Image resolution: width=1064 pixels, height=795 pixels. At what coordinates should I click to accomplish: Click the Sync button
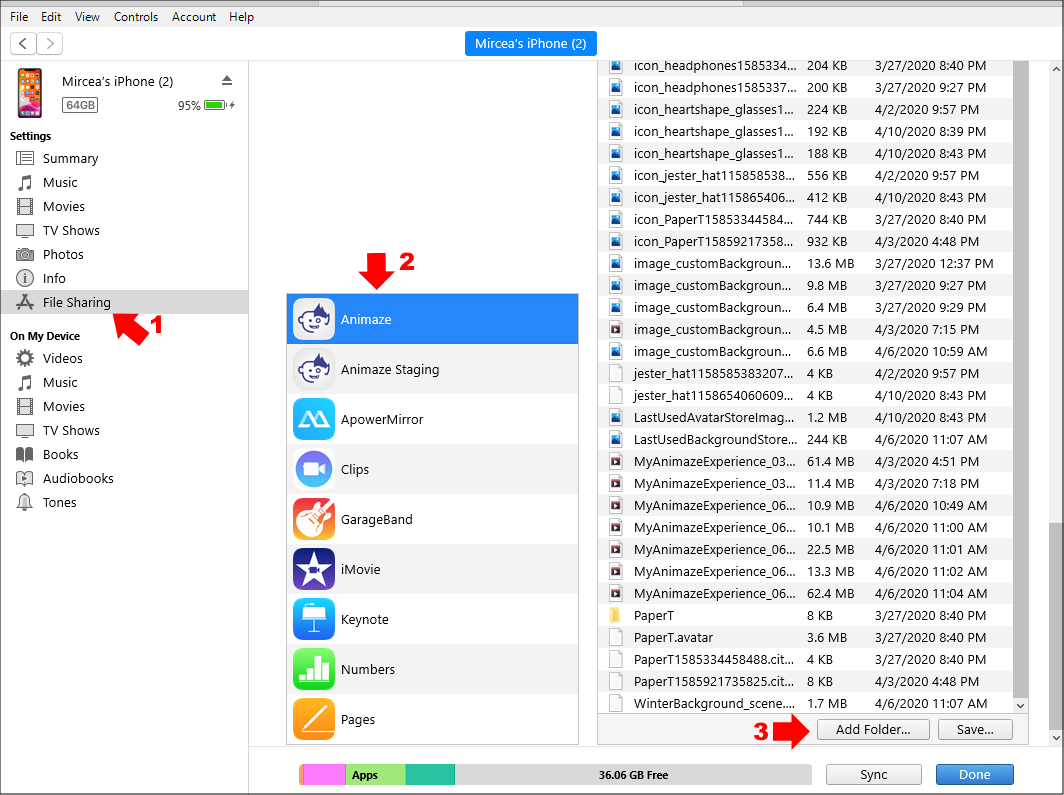click(873, 774)
